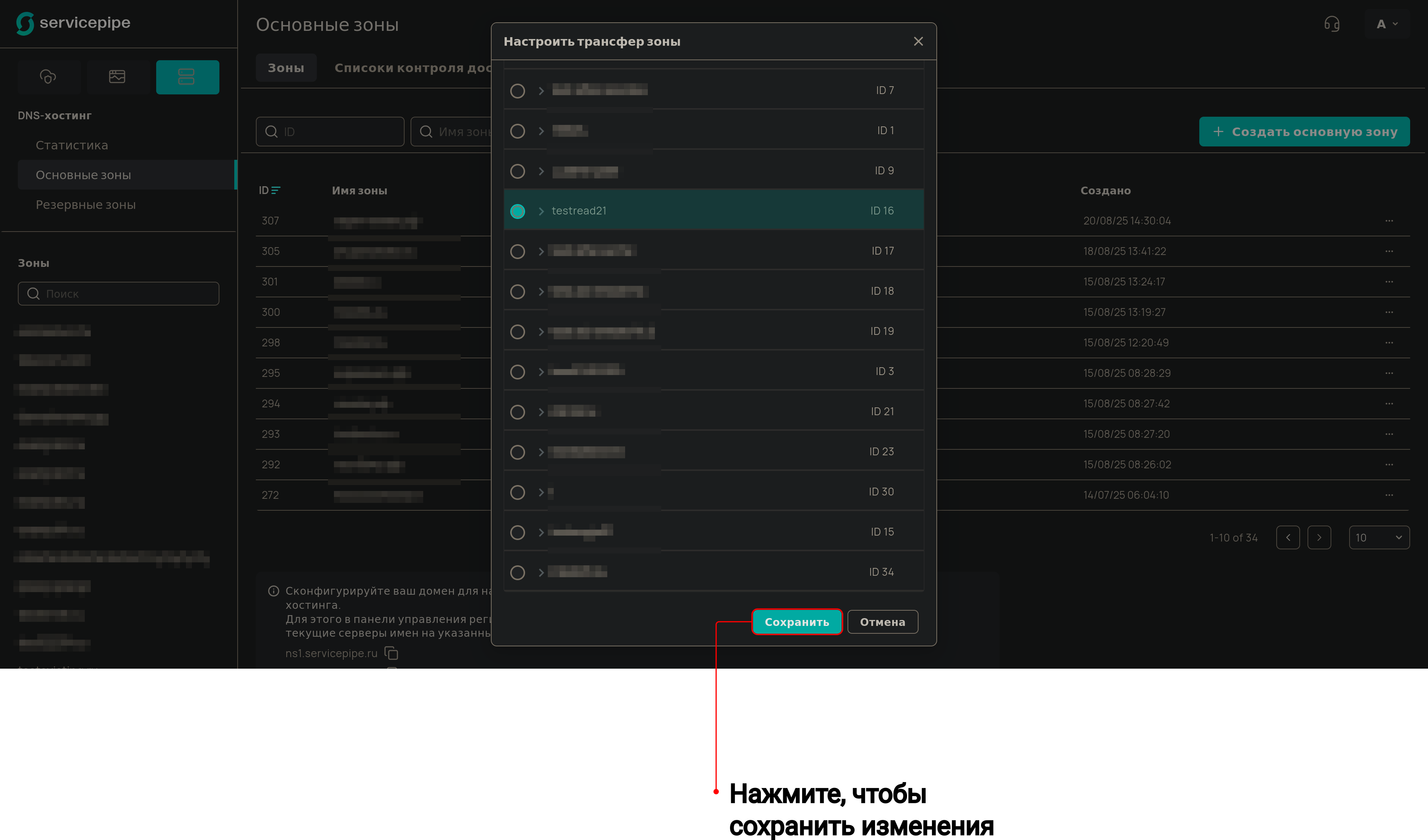
Task: Open Резервные зоны in sidebar
Action: (x=86, y=204)
